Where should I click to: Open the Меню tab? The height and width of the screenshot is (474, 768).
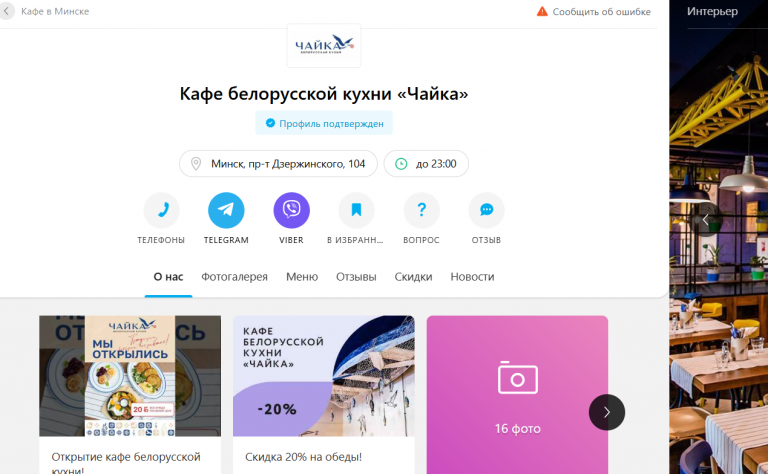tap(302, 277)
